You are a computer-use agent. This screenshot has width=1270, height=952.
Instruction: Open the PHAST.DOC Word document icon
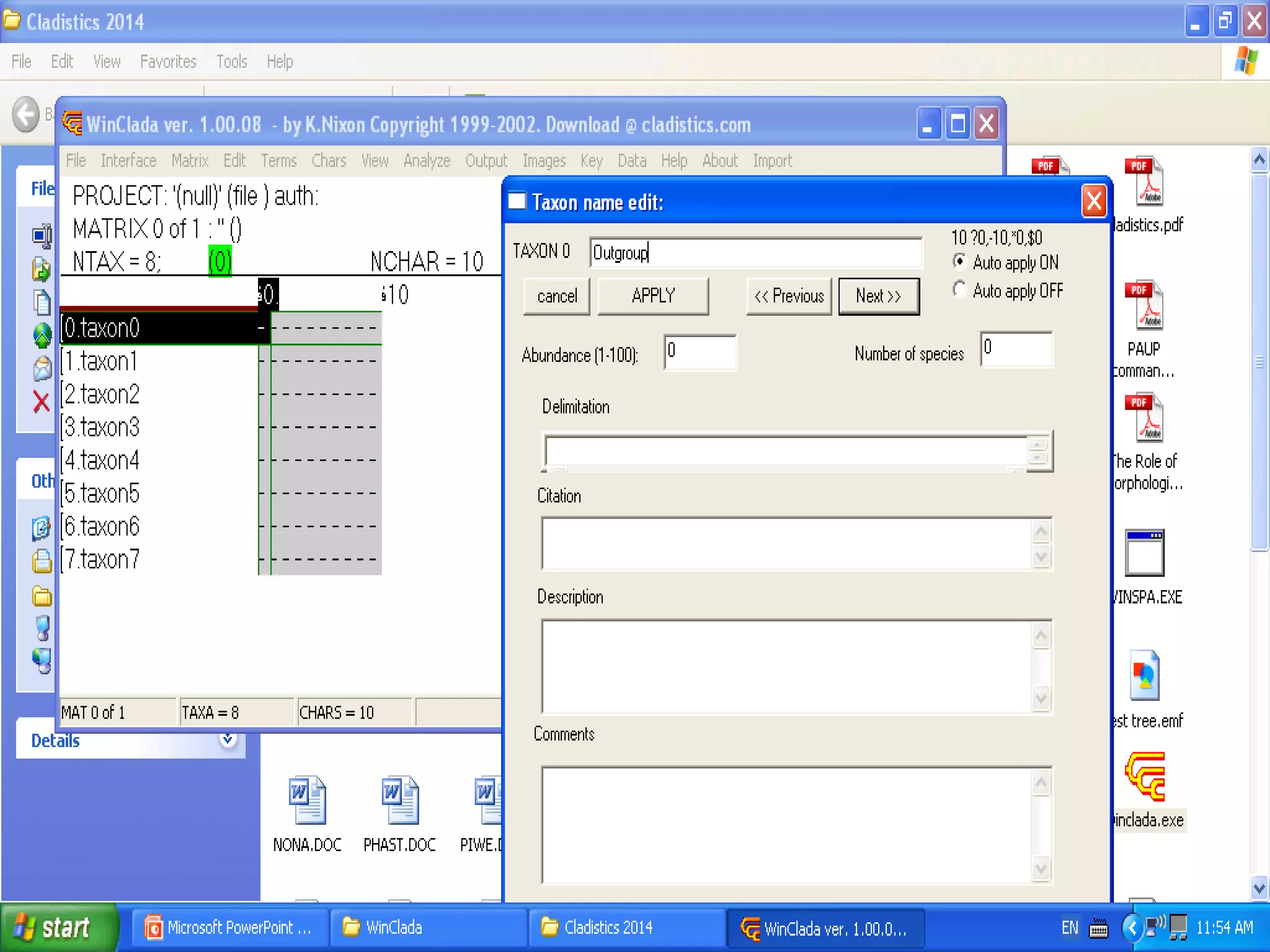pos(399,800)
